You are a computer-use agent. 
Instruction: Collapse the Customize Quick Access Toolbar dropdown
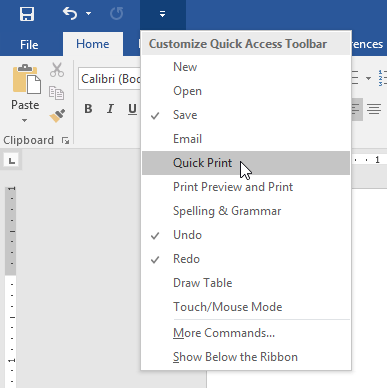click(162, 14)
